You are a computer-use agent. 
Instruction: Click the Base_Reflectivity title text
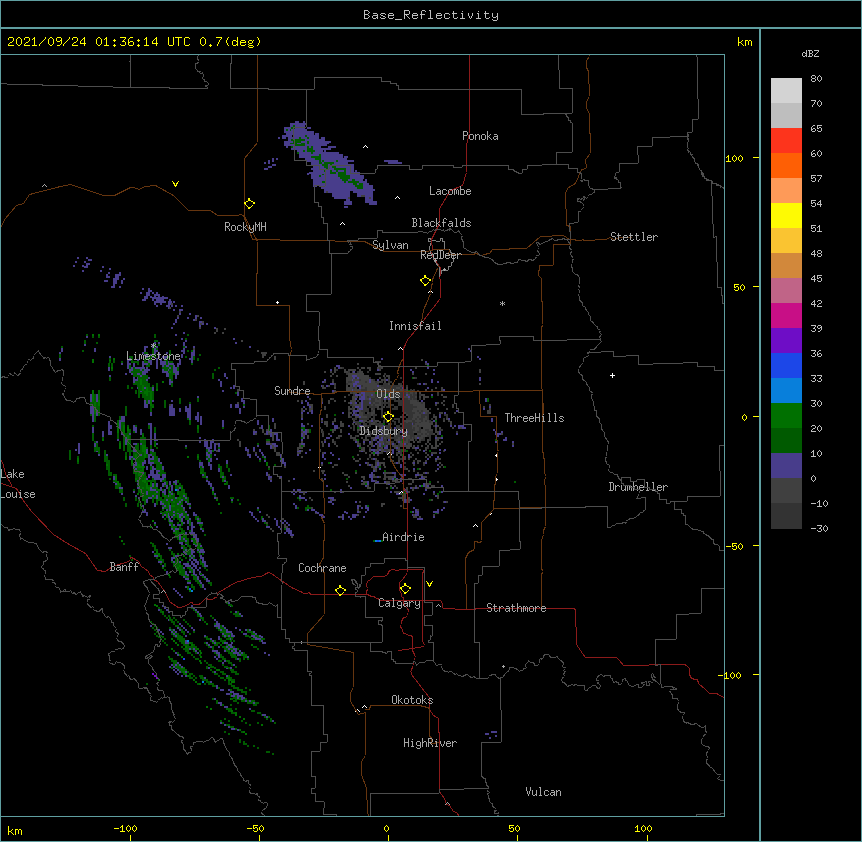(431, 15)
